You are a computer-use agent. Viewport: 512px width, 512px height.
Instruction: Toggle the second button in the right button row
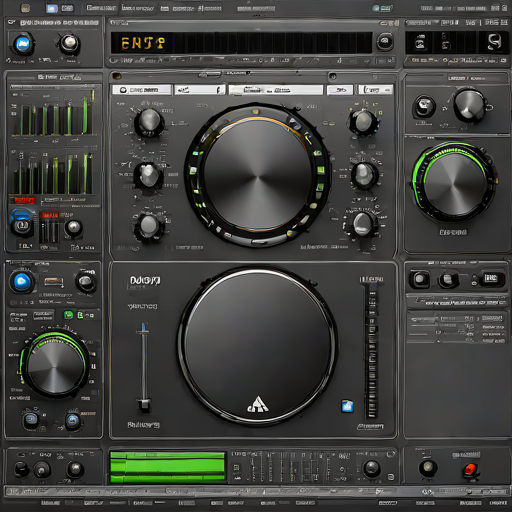(448, 279)
